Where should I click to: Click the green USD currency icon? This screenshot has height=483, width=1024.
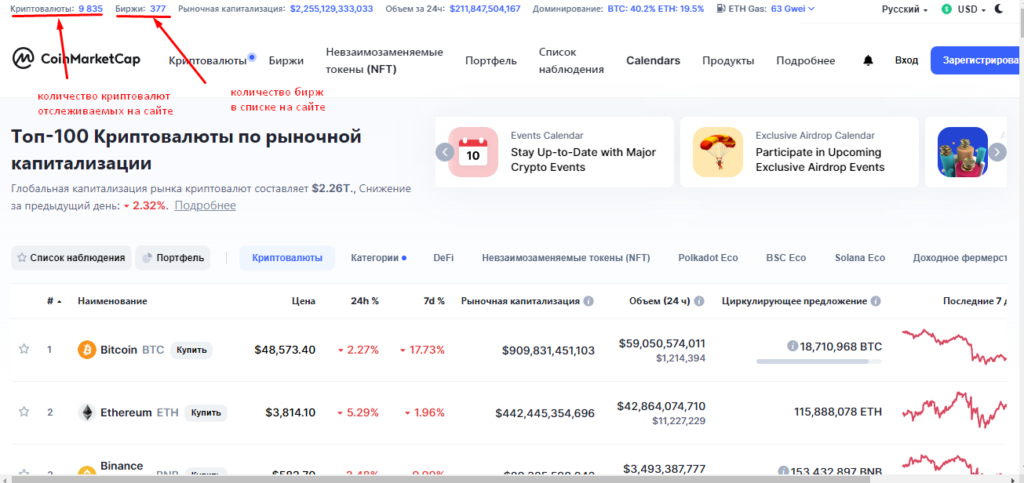pyautogui.click(x=946, y=9)
